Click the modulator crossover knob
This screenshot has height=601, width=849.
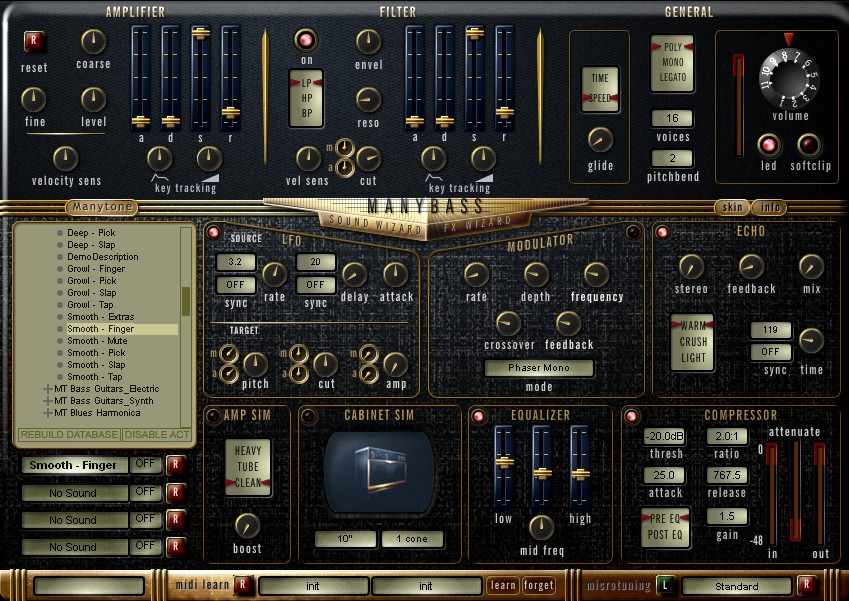coord(508,323)
